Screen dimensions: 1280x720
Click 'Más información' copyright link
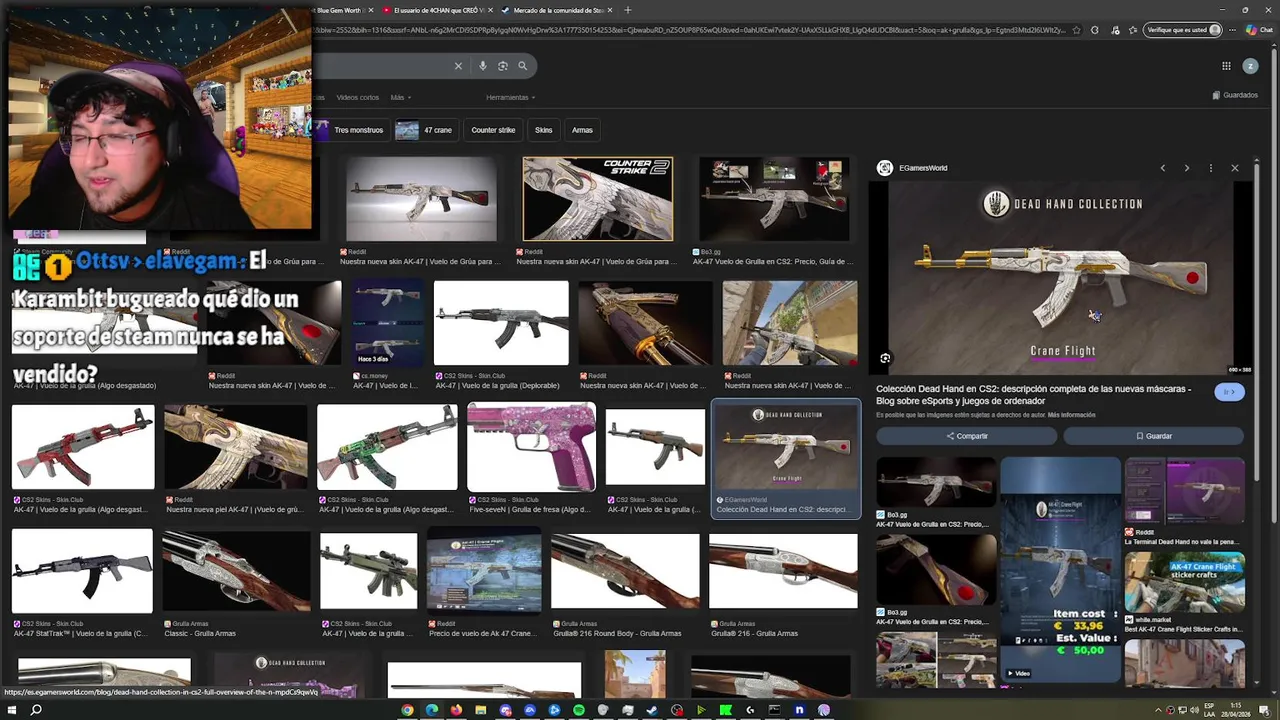[x=1071, y=414]
